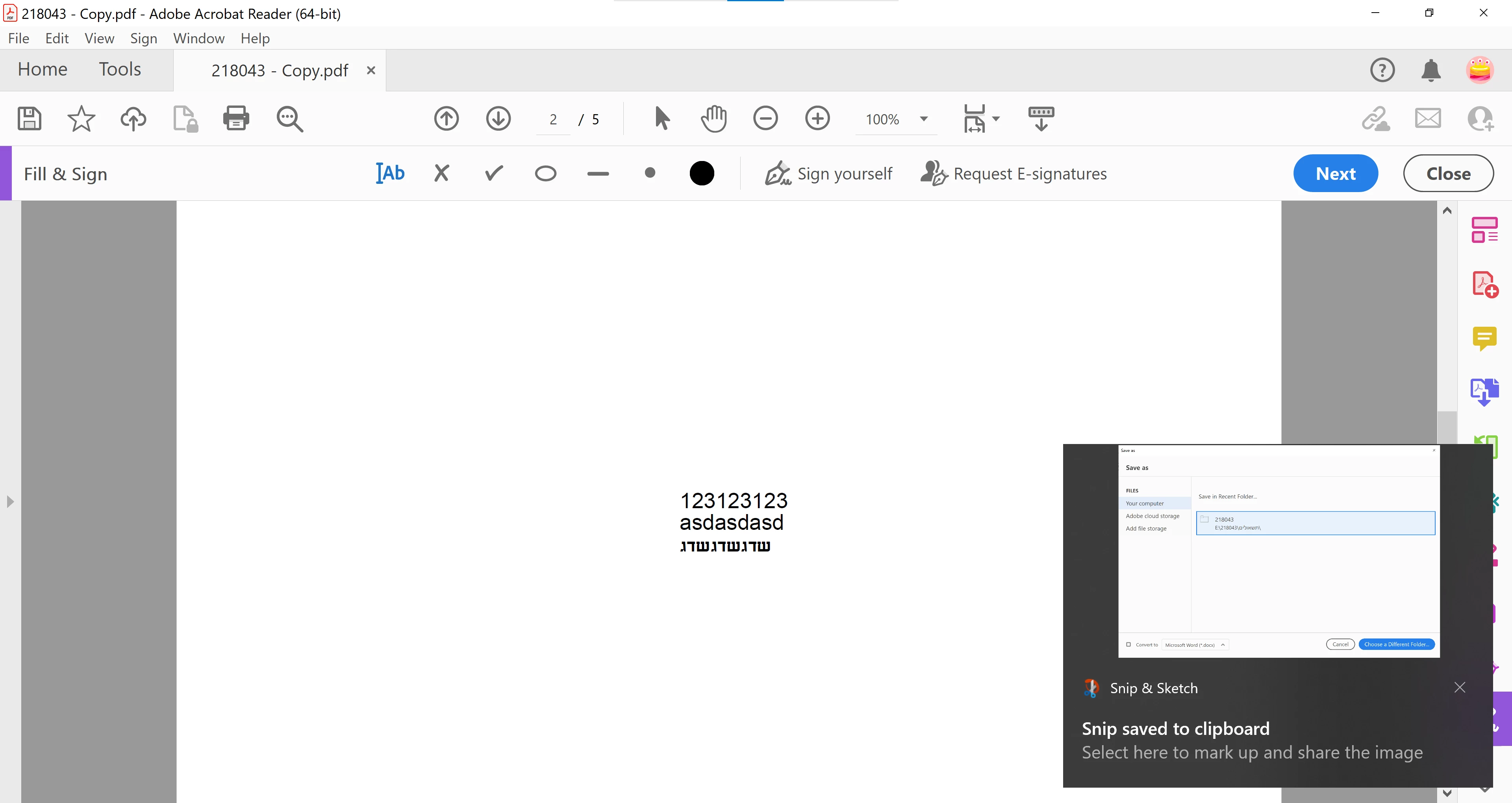Open the find text magnifier tool
The width and height of the screenshot is (1512, 803).
click(289, 118)
